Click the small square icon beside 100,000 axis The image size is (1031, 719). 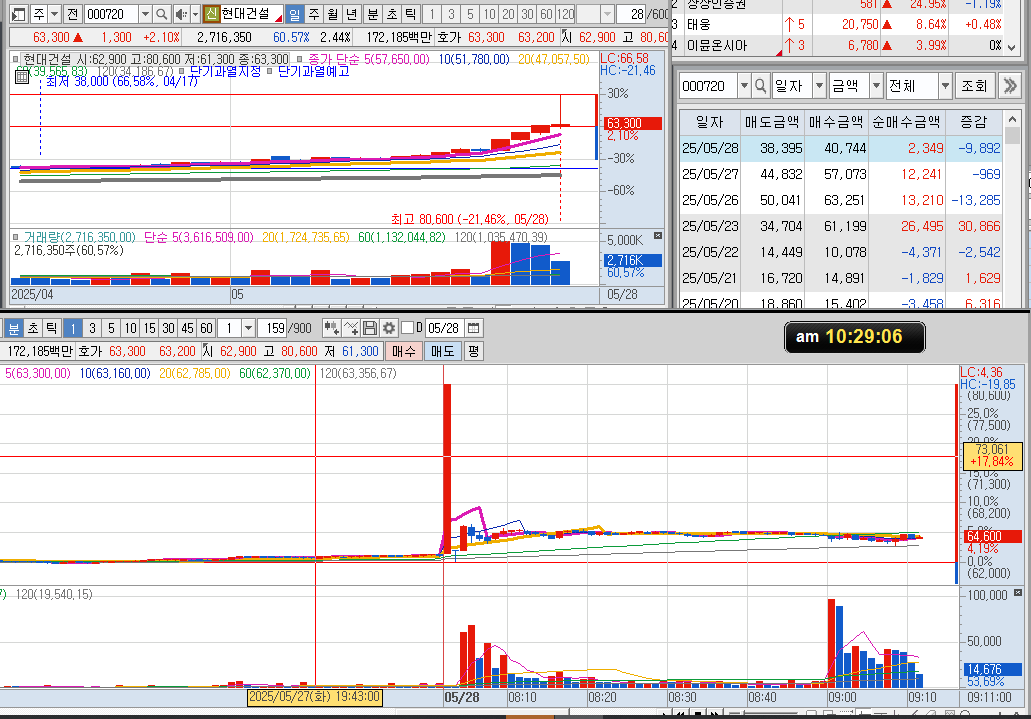1018,593
